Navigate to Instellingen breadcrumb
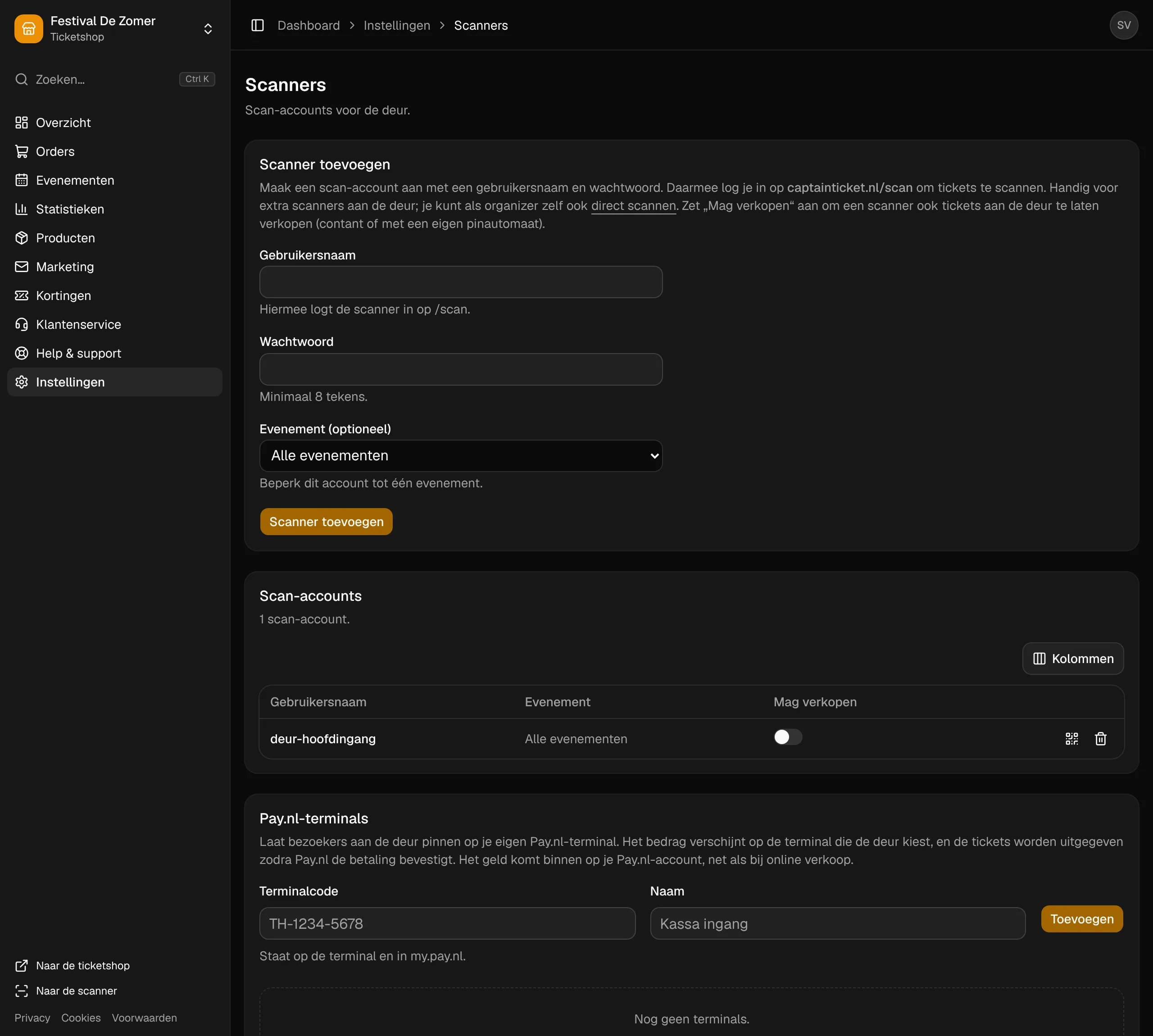Image resolution: width=1153 pixels, height=1036 pixels. [397, 26]
